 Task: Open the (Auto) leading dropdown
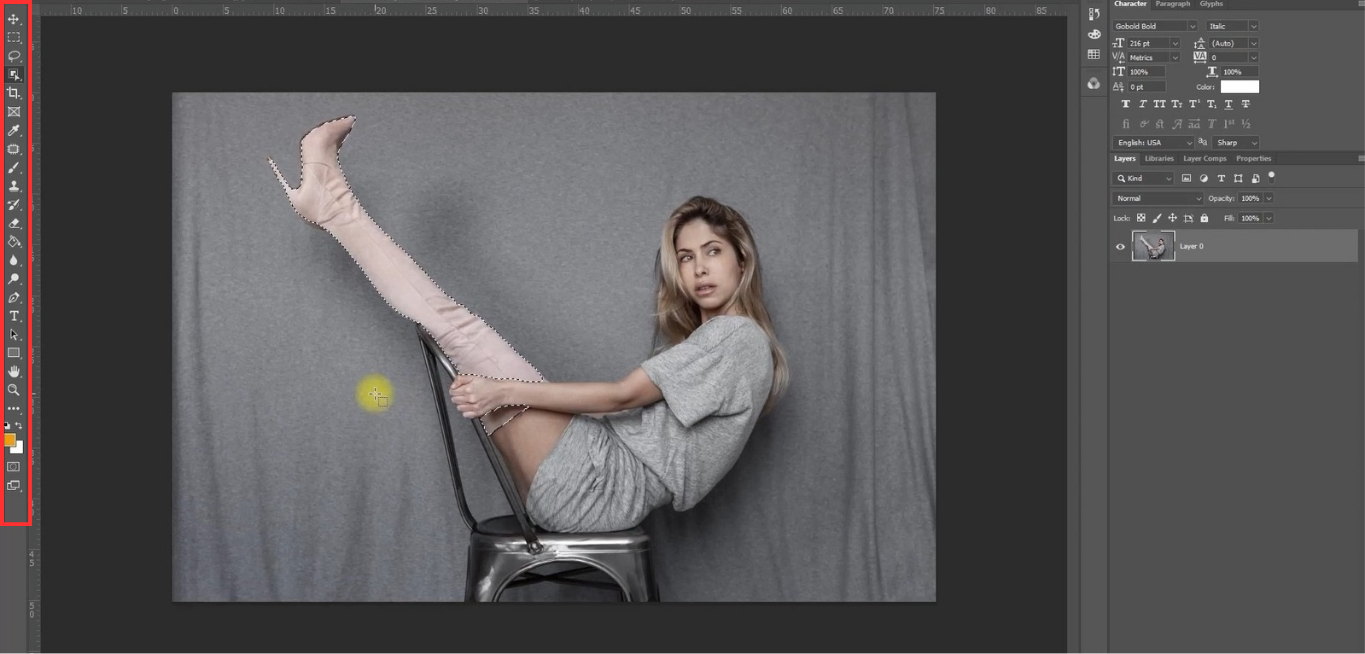coord(1253,43)
